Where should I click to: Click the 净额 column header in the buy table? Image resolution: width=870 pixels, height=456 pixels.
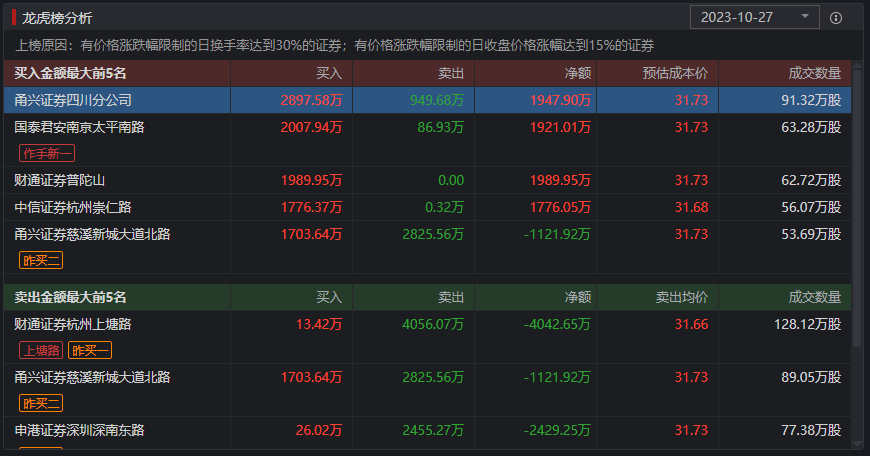click(578, 73)
